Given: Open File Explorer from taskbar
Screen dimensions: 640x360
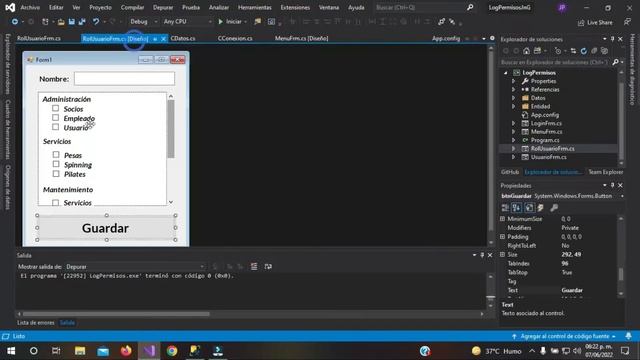Looking at the screenshot, I should click(x=80, y=351).
